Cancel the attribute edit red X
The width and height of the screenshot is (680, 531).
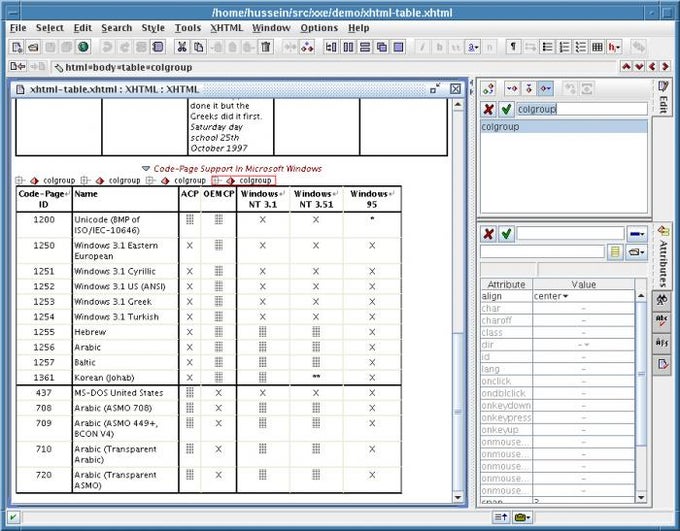pyautogui.click(x=489, y=234)
